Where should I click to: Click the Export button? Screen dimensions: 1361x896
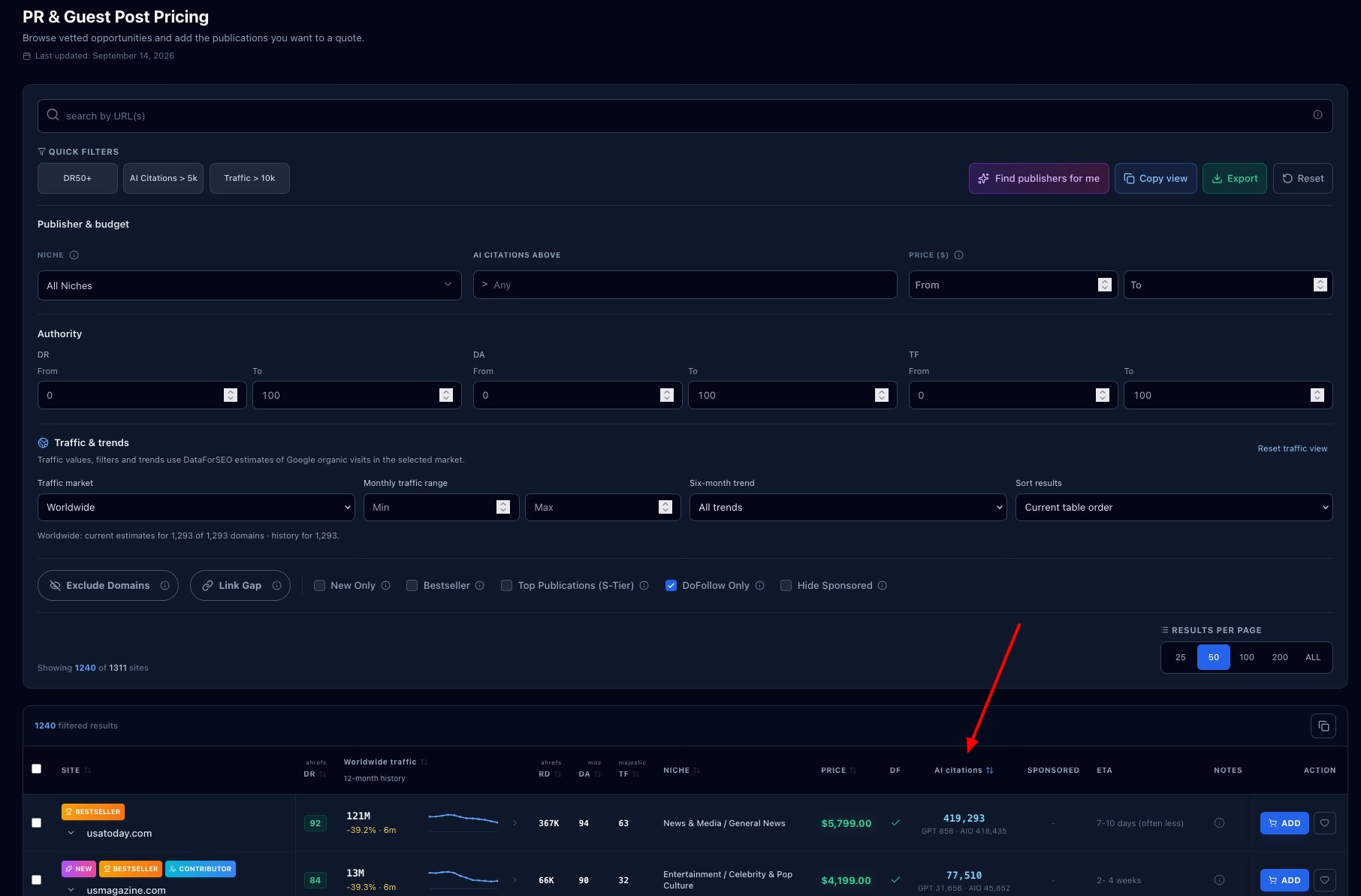(1235, 179)
